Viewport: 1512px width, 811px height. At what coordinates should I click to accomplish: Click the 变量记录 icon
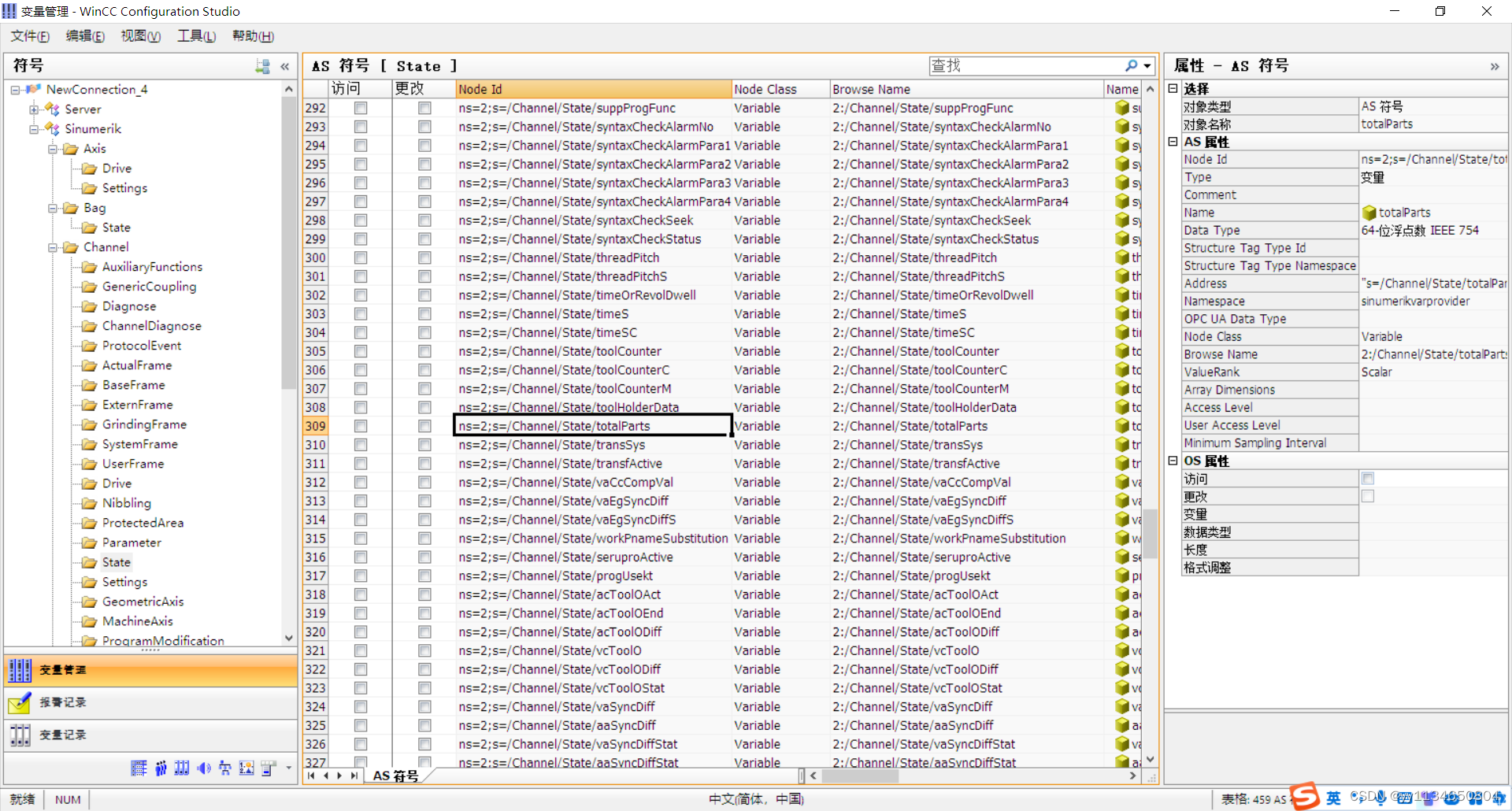pyautogui.click(x=20, y=735)
